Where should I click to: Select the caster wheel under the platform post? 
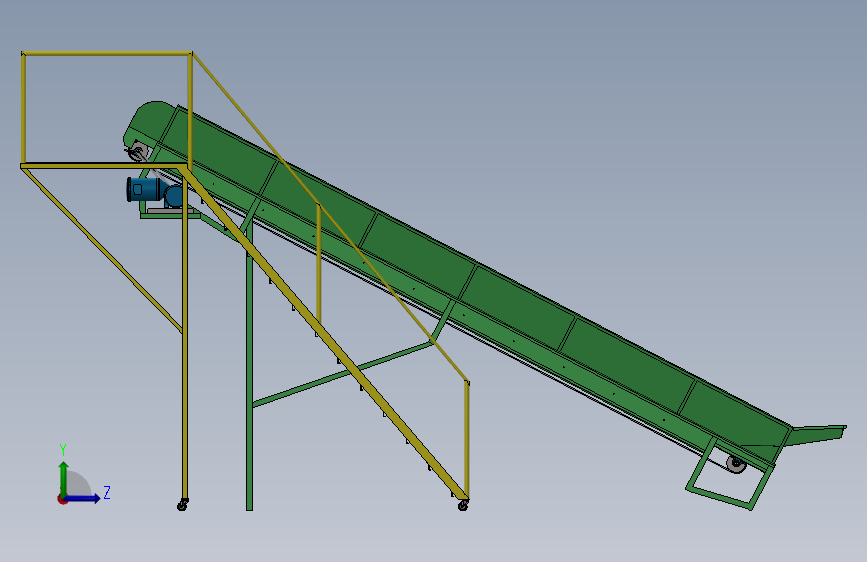click(x=182, y=504)
